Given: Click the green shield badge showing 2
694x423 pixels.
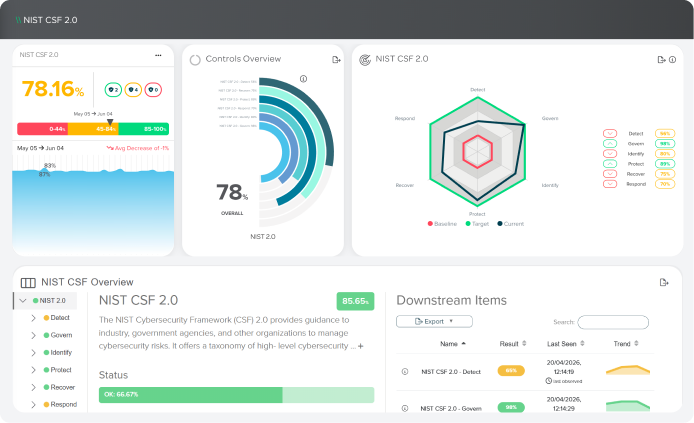Looking at the screenshot, I should [x=113, y=90].
